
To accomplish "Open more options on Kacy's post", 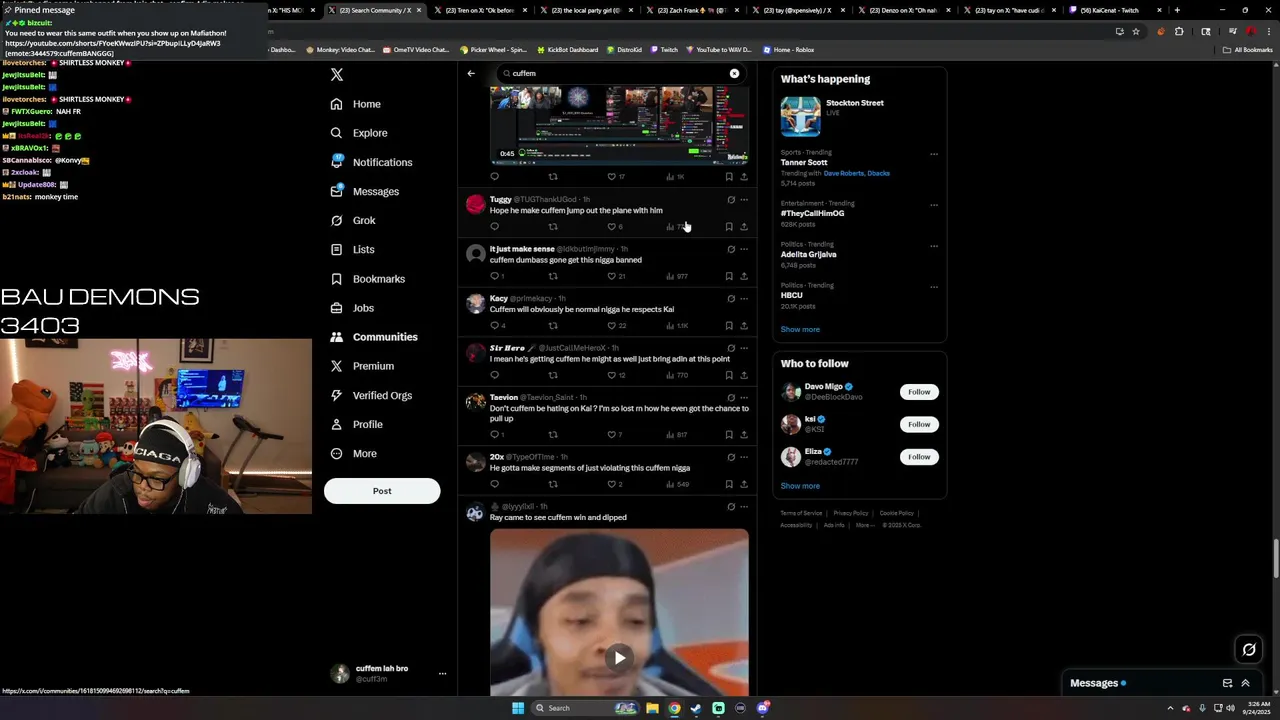I will pos(744,298).
